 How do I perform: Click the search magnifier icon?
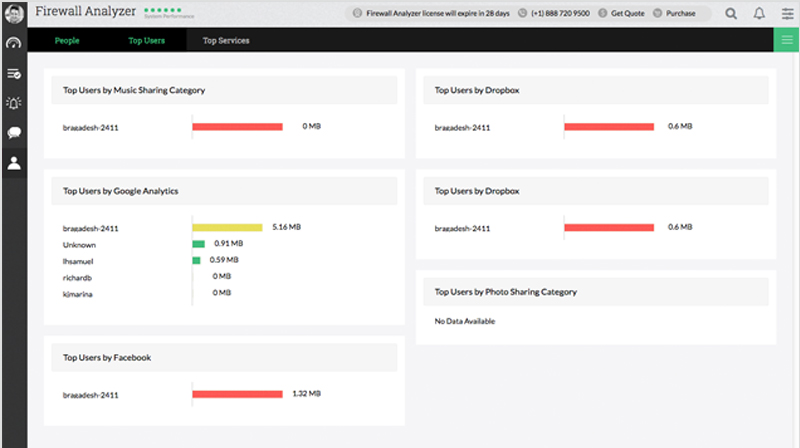(x=731, y=14)
